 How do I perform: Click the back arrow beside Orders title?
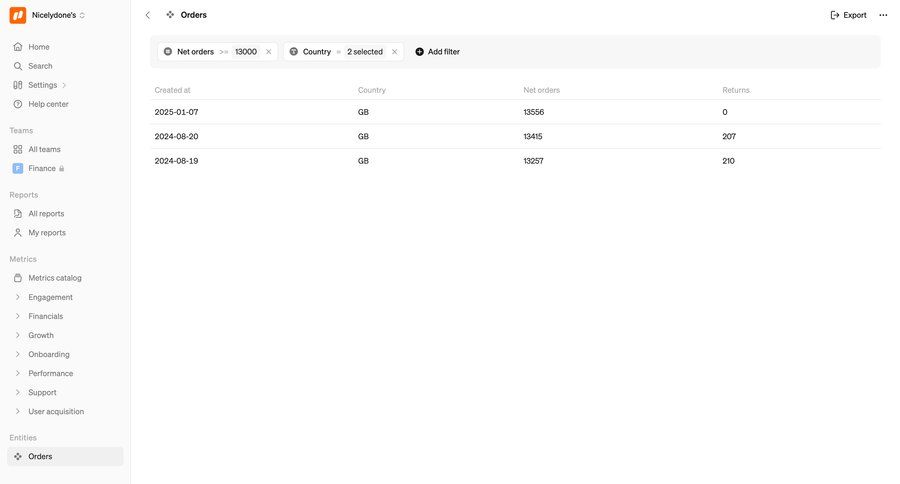point(148,15)
